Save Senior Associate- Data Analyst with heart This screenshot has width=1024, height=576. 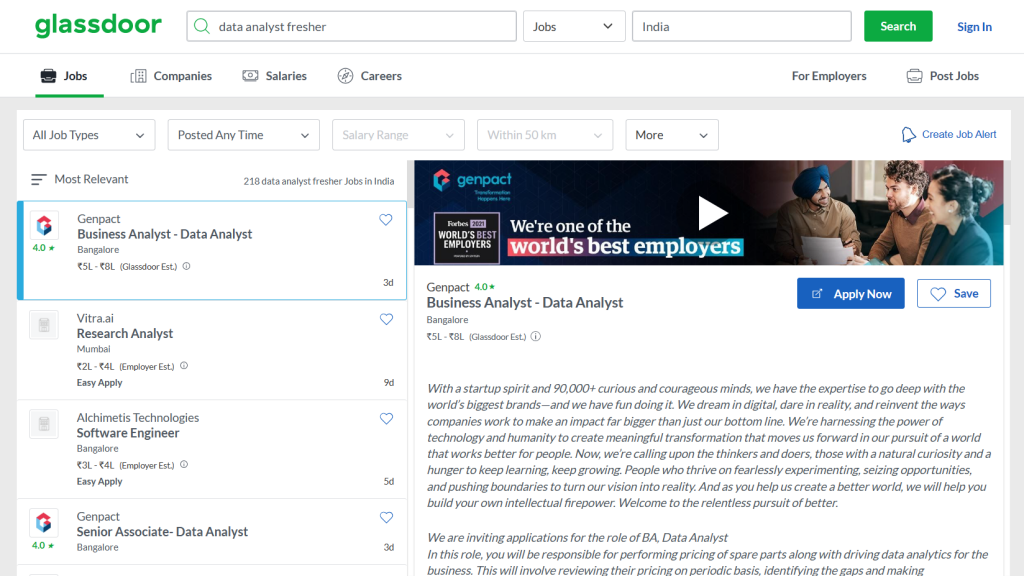click(387, 517)
